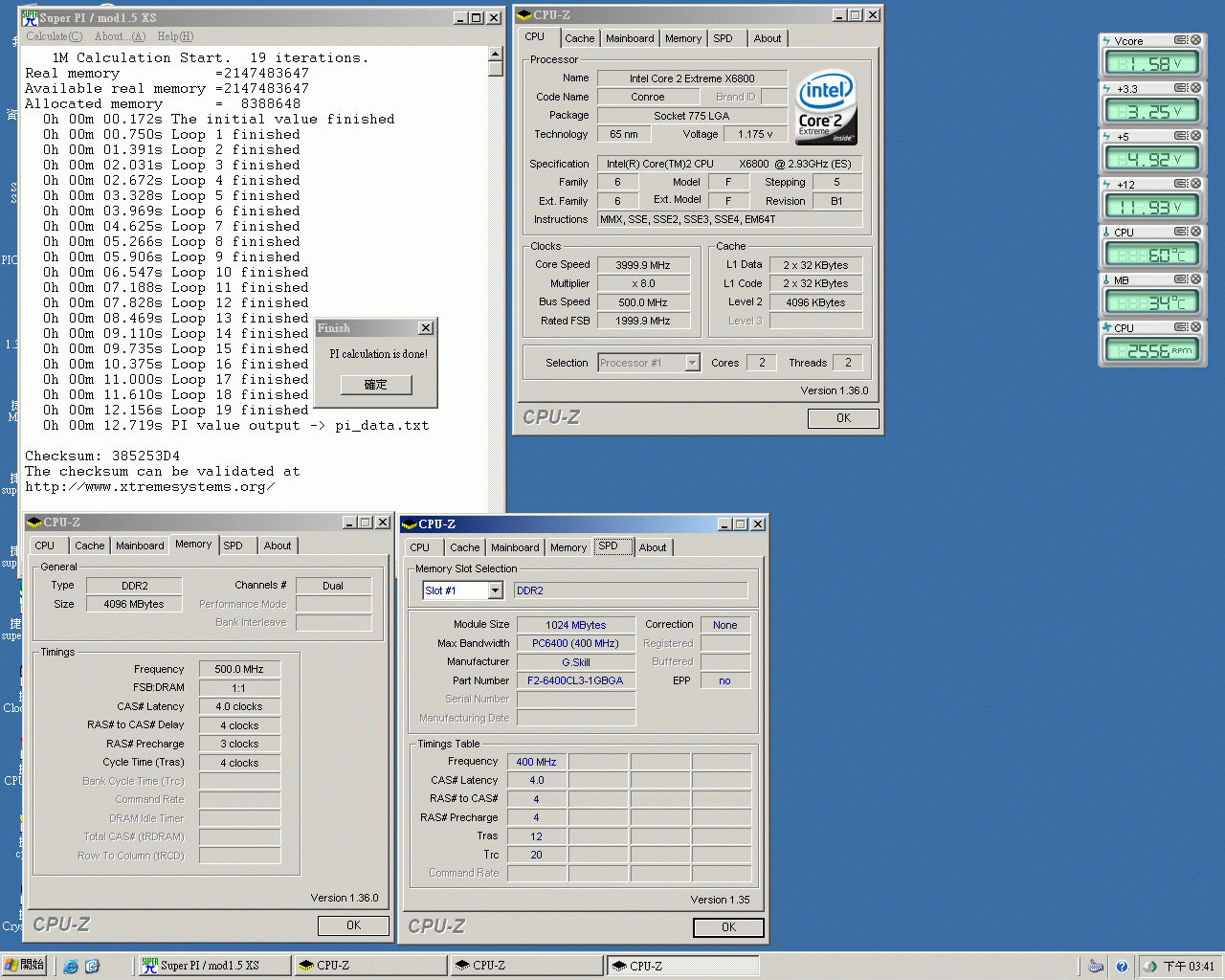1225x980 pixels.
Task: Click the help tray icon in taskbar
Action: pos(1122,967)
